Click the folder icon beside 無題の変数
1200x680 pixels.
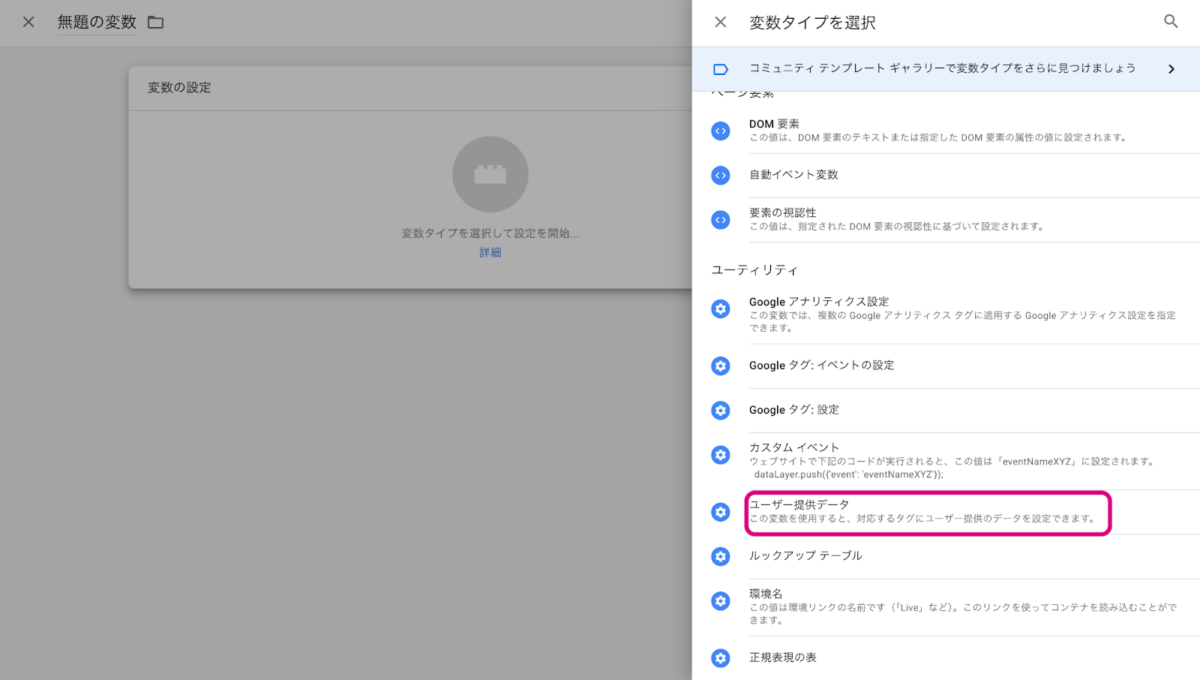[x=155, y=22]
